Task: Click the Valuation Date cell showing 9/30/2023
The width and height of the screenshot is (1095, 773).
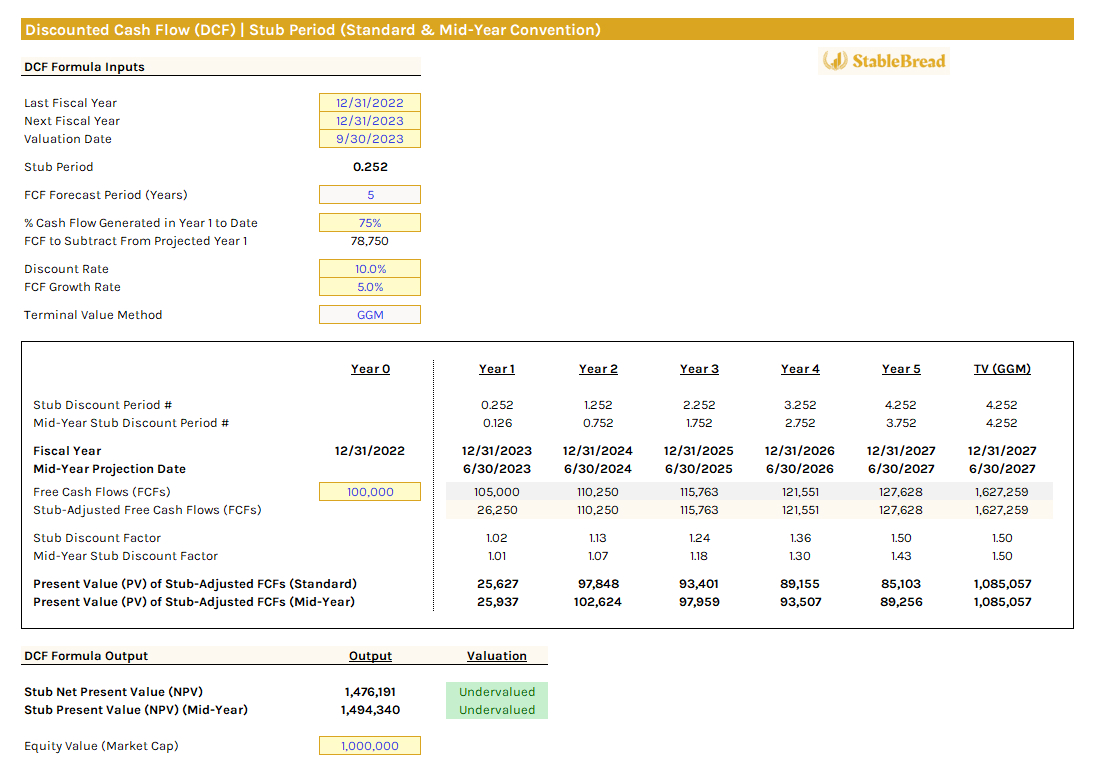Action: (x=370, y=139)
